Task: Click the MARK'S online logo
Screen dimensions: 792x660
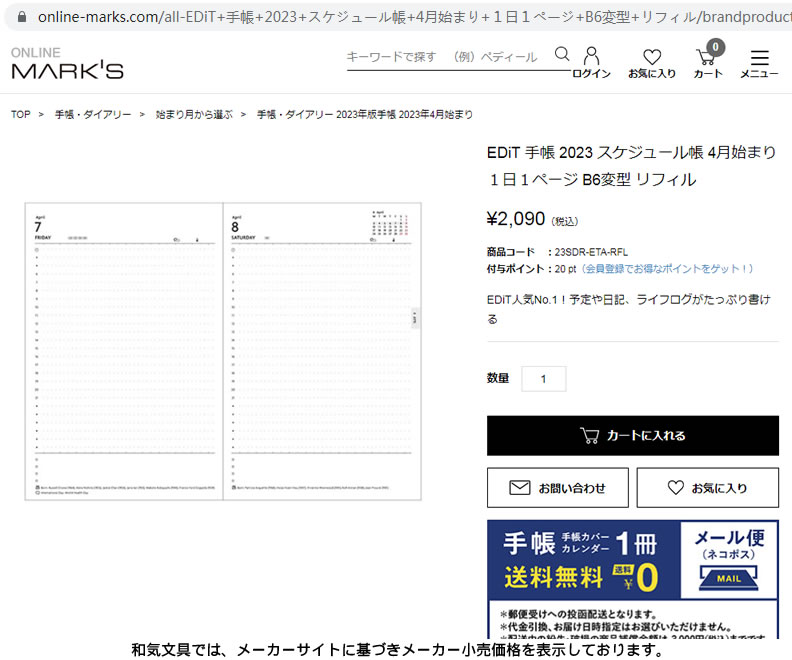Action: click(67, 63)
